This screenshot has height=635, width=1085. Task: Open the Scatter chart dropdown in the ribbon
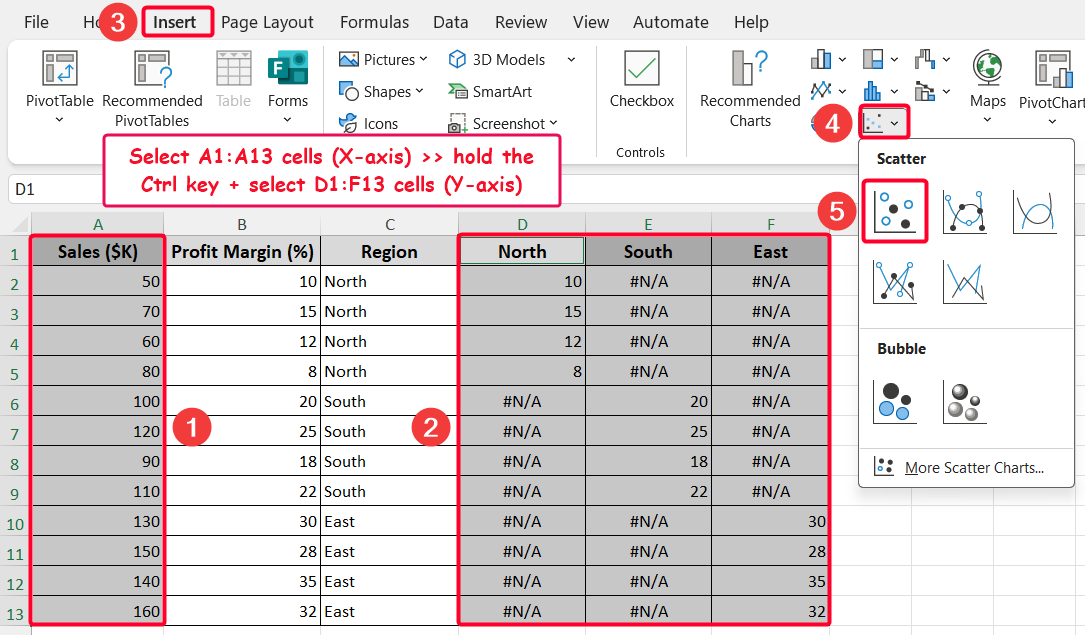tap(884, 123)
